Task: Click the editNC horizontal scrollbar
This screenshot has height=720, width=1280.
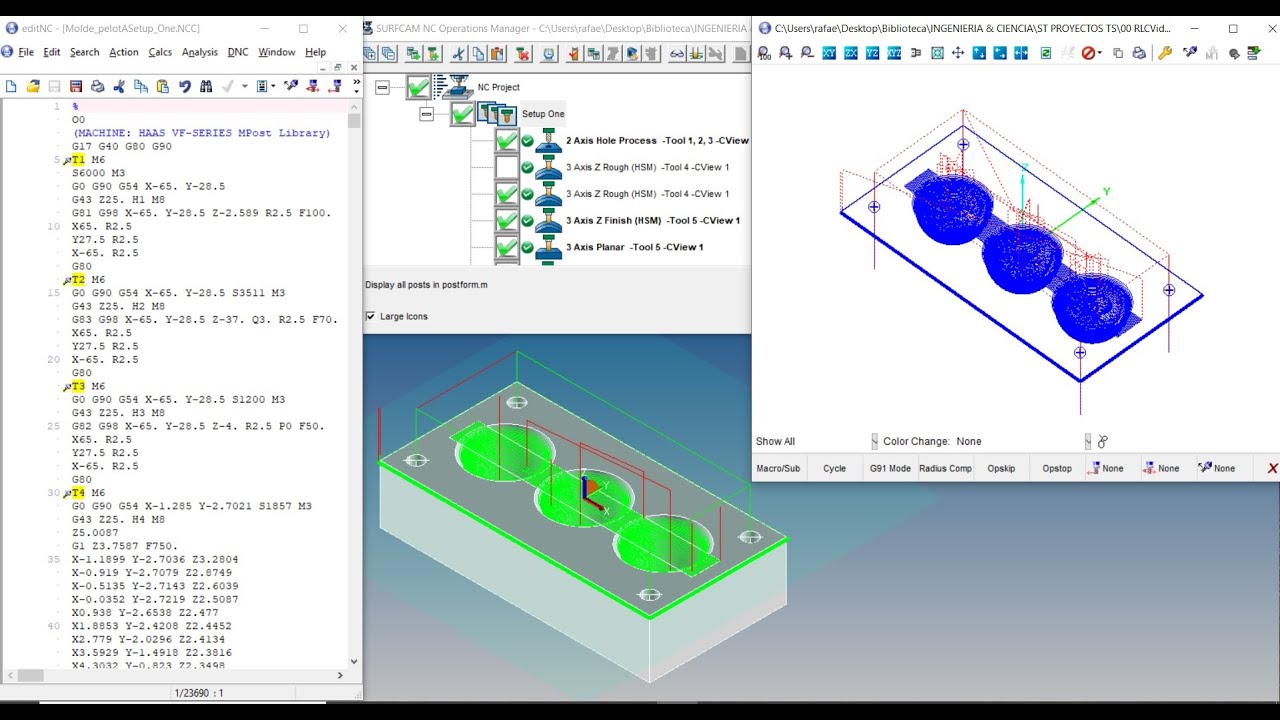Action: (x=175, y=675)
